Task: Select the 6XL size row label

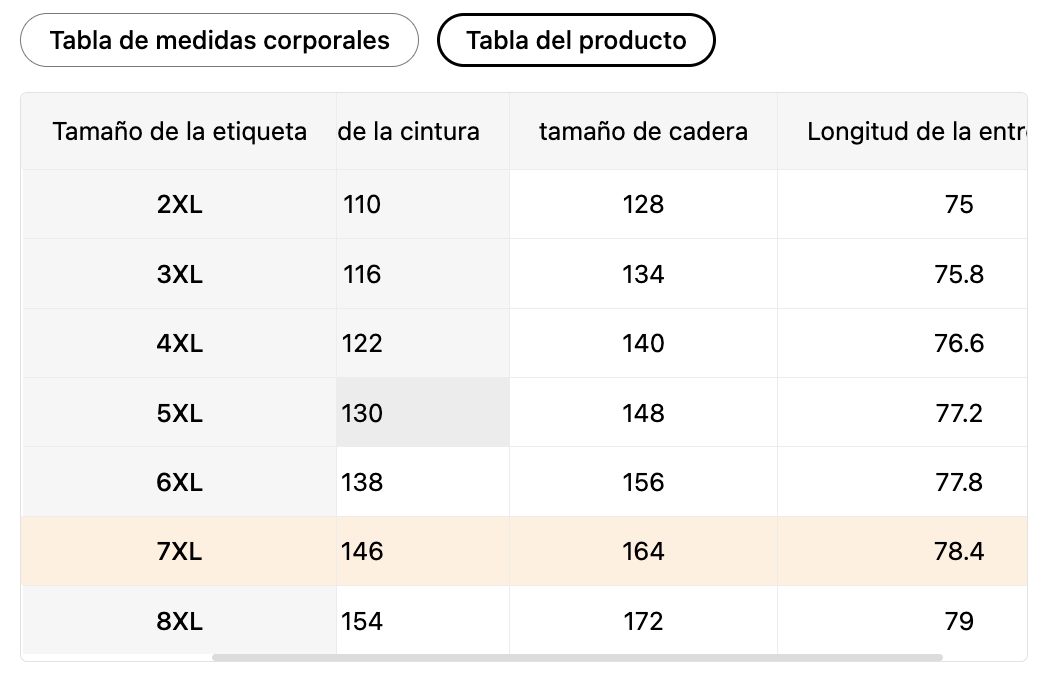Action: tap(180, 482)
